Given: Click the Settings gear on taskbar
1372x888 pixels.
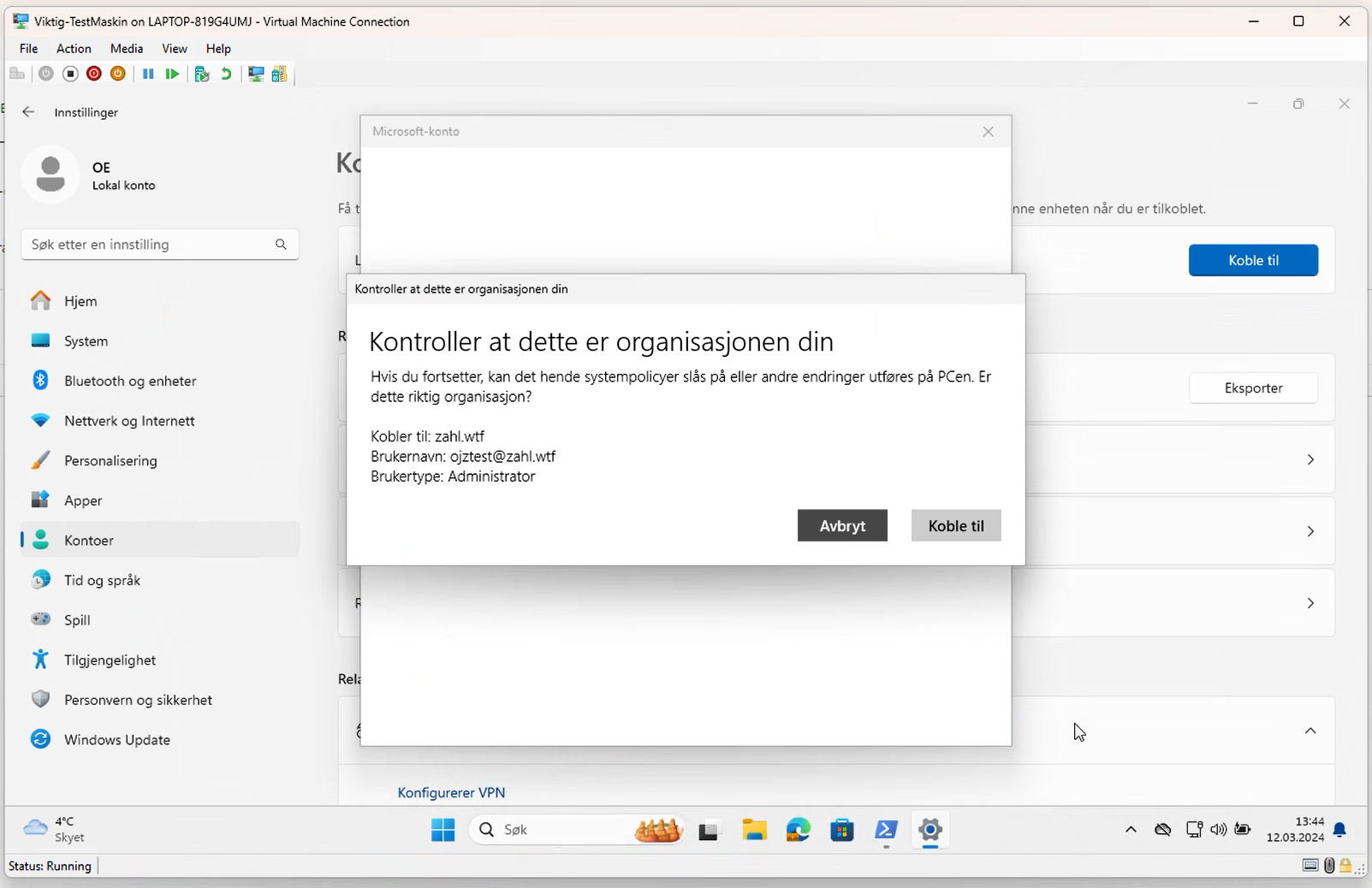Looking at the screenshot, I should pos(930,830).
